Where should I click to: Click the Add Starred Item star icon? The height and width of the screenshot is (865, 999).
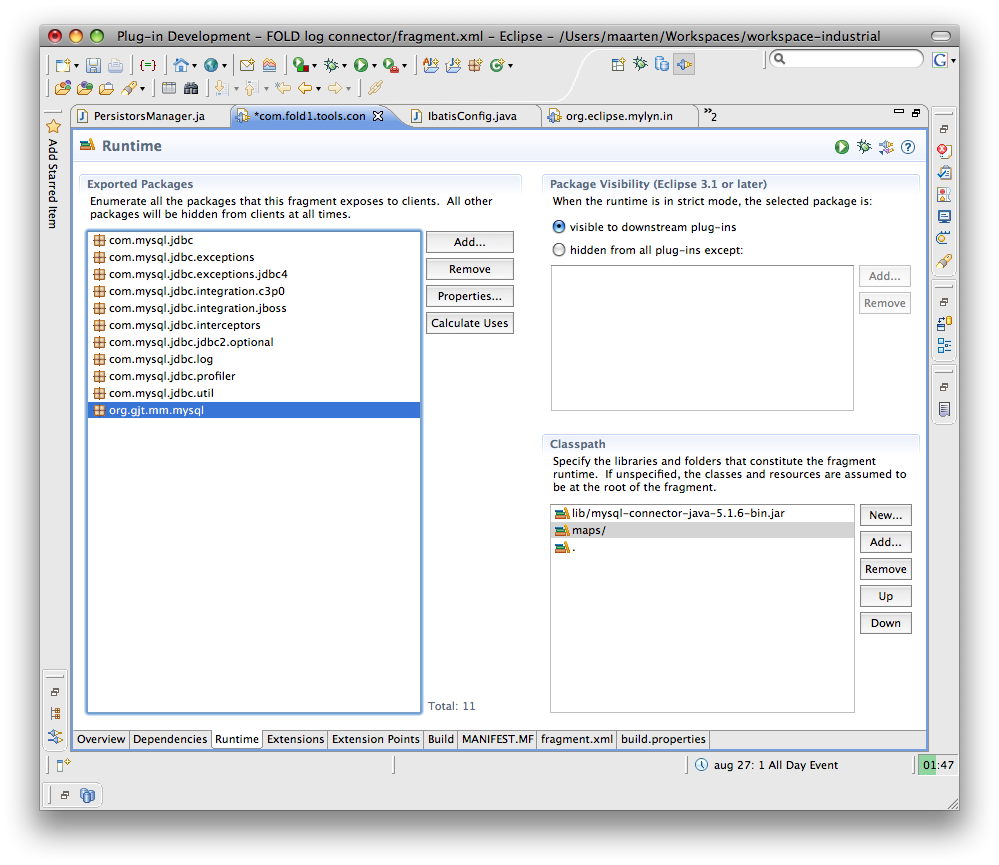click(54, 126)
